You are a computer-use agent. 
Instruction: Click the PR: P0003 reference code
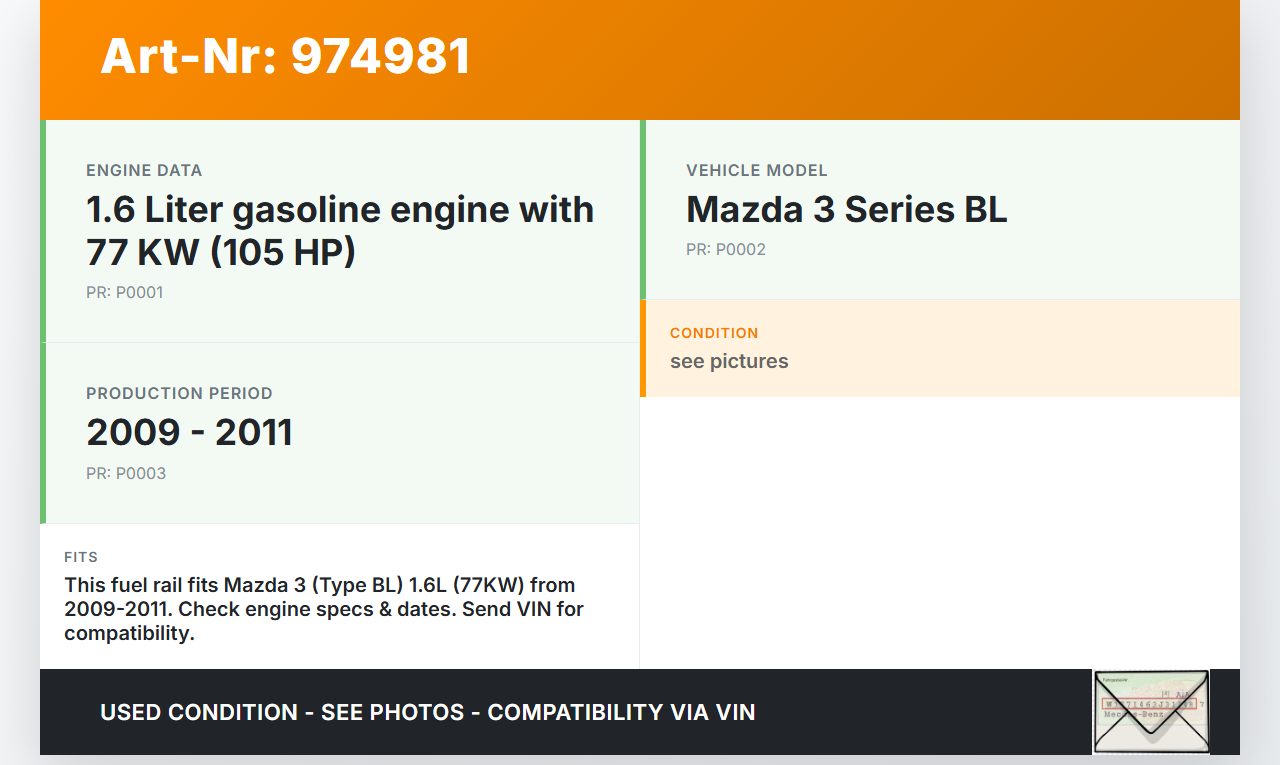126,474
